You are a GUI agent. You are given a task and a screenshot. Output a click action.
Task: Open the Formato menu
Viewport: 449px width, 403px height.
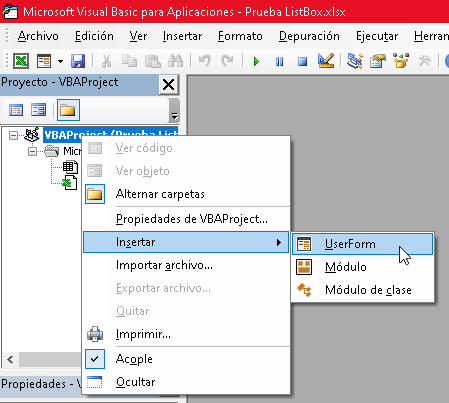240,36
